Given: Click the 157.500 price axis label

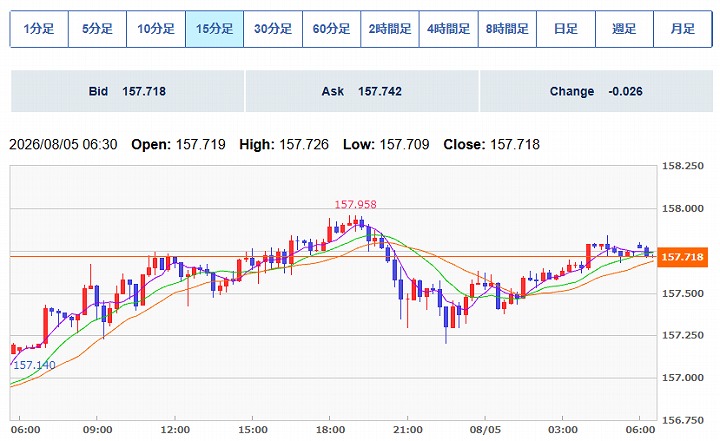Looking at the screenshot, I should tap(682, 294).
